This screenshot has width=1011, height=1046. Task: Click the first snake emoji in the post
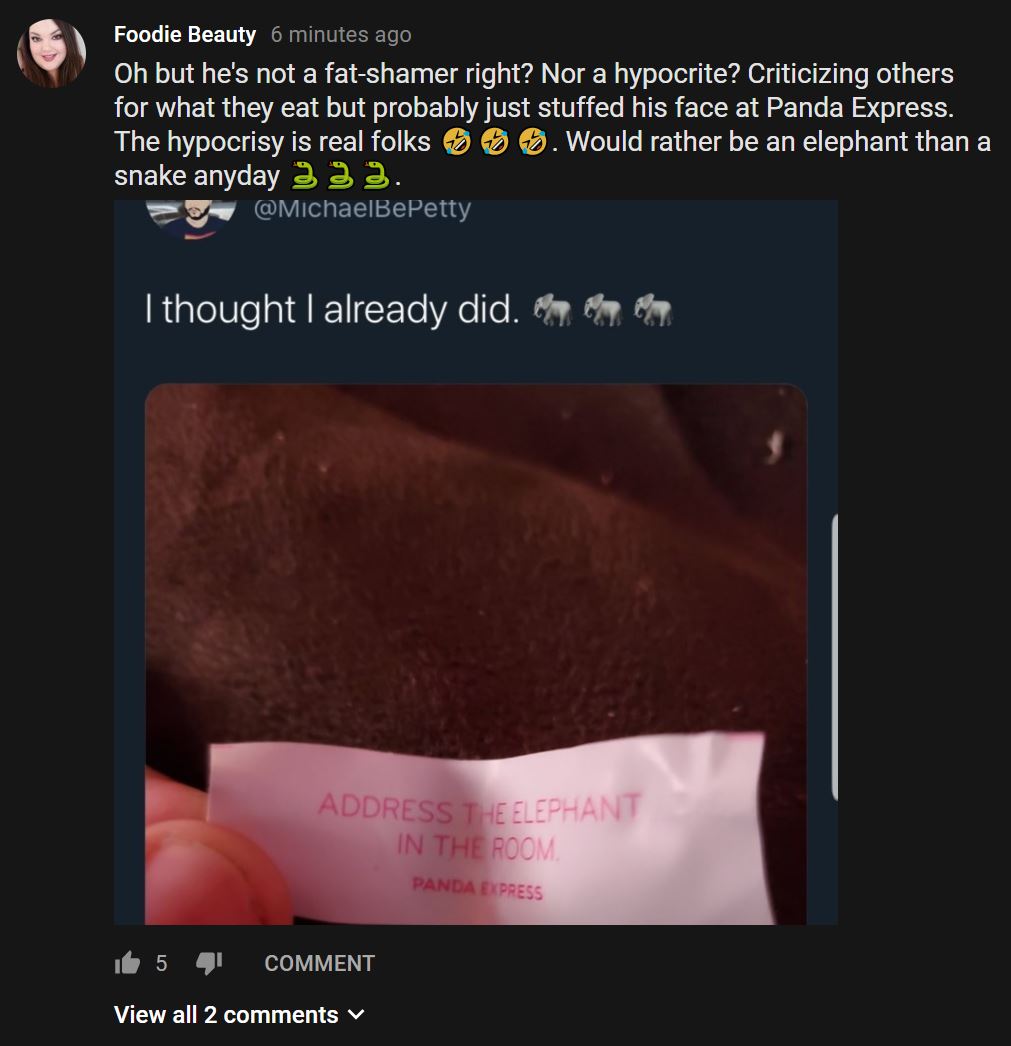[x=304, y=175]
